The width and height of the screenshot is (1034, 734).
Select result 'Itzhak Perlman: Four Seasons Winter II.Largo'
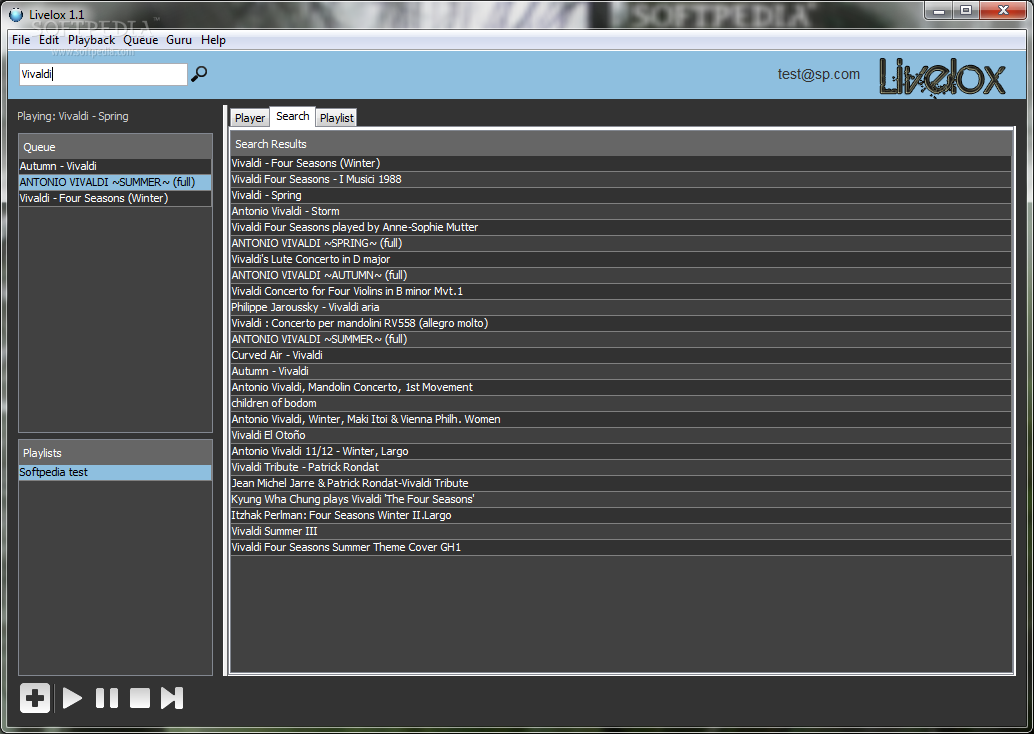[621, 515]
